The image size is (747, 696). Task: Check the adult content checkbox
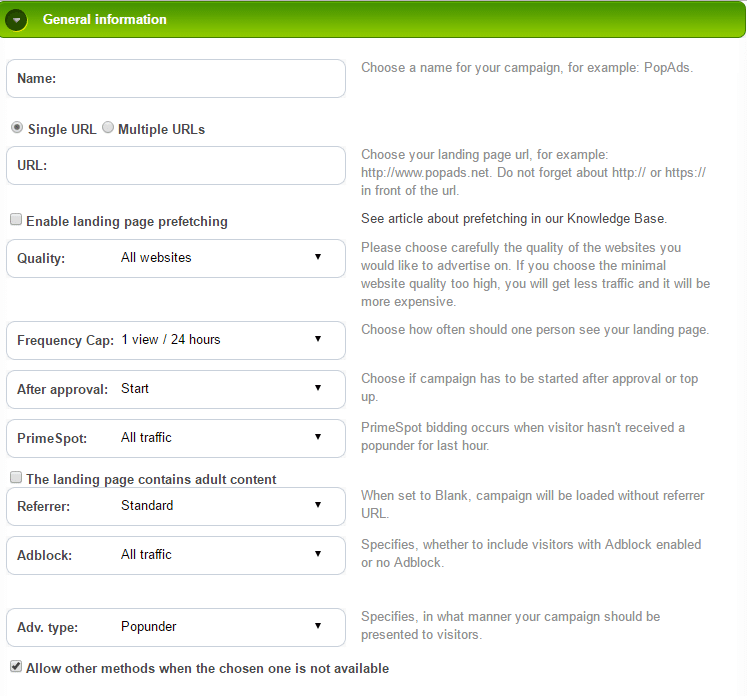click(16, 478)
